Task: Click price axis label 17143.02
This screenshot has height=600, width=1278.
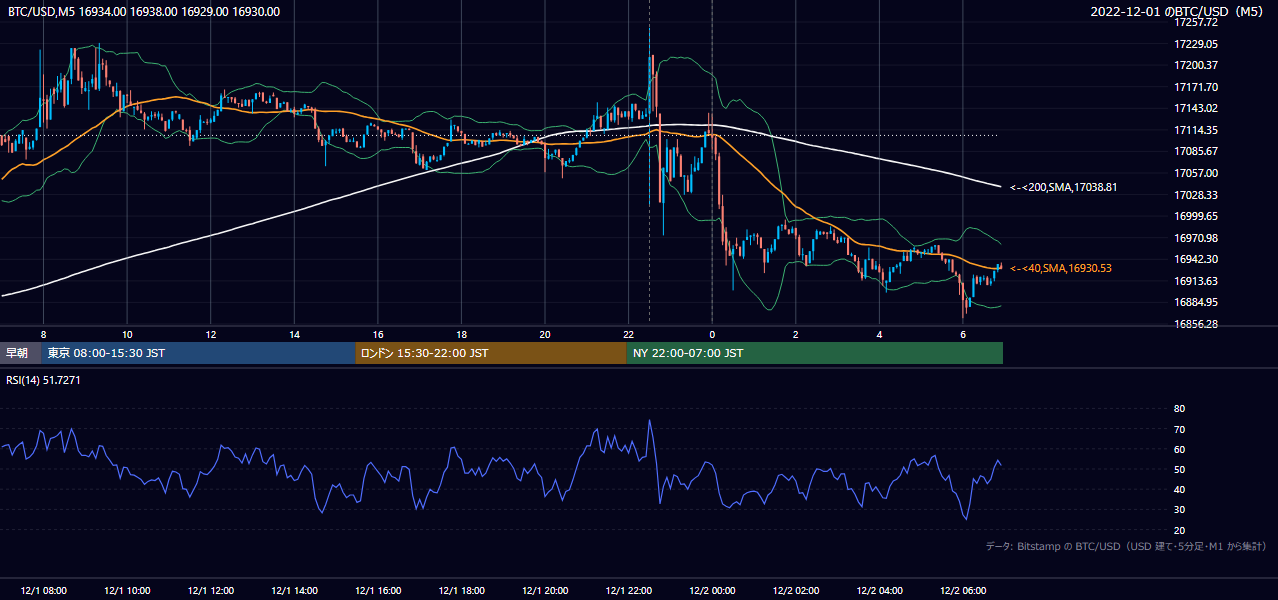Action: pos(1196,108)
